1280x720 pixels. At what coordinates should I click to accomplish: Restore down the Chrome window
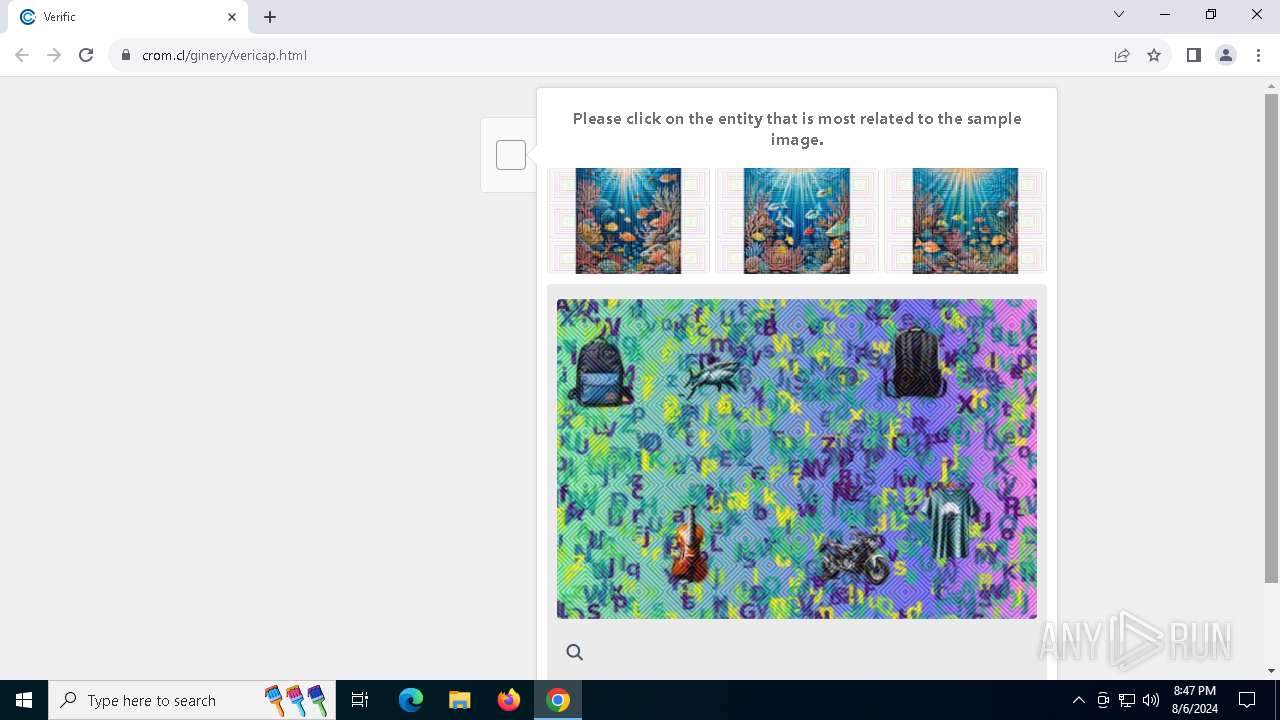point(1211,14)
